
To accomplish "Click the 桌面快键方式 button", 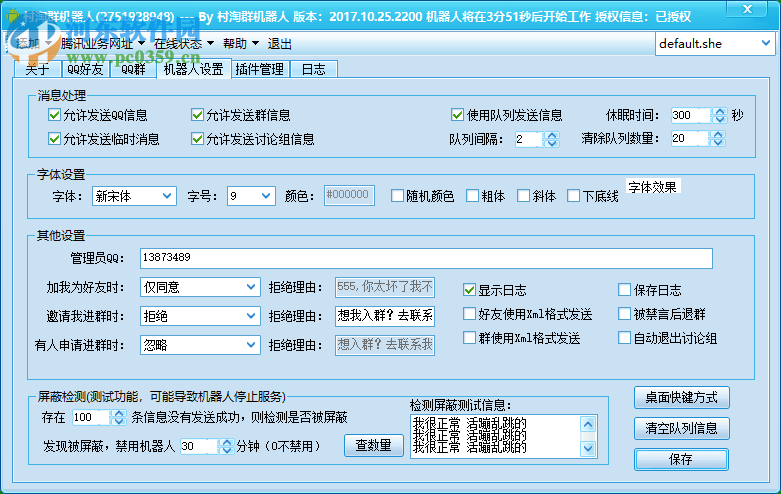I will coord(681,397).
